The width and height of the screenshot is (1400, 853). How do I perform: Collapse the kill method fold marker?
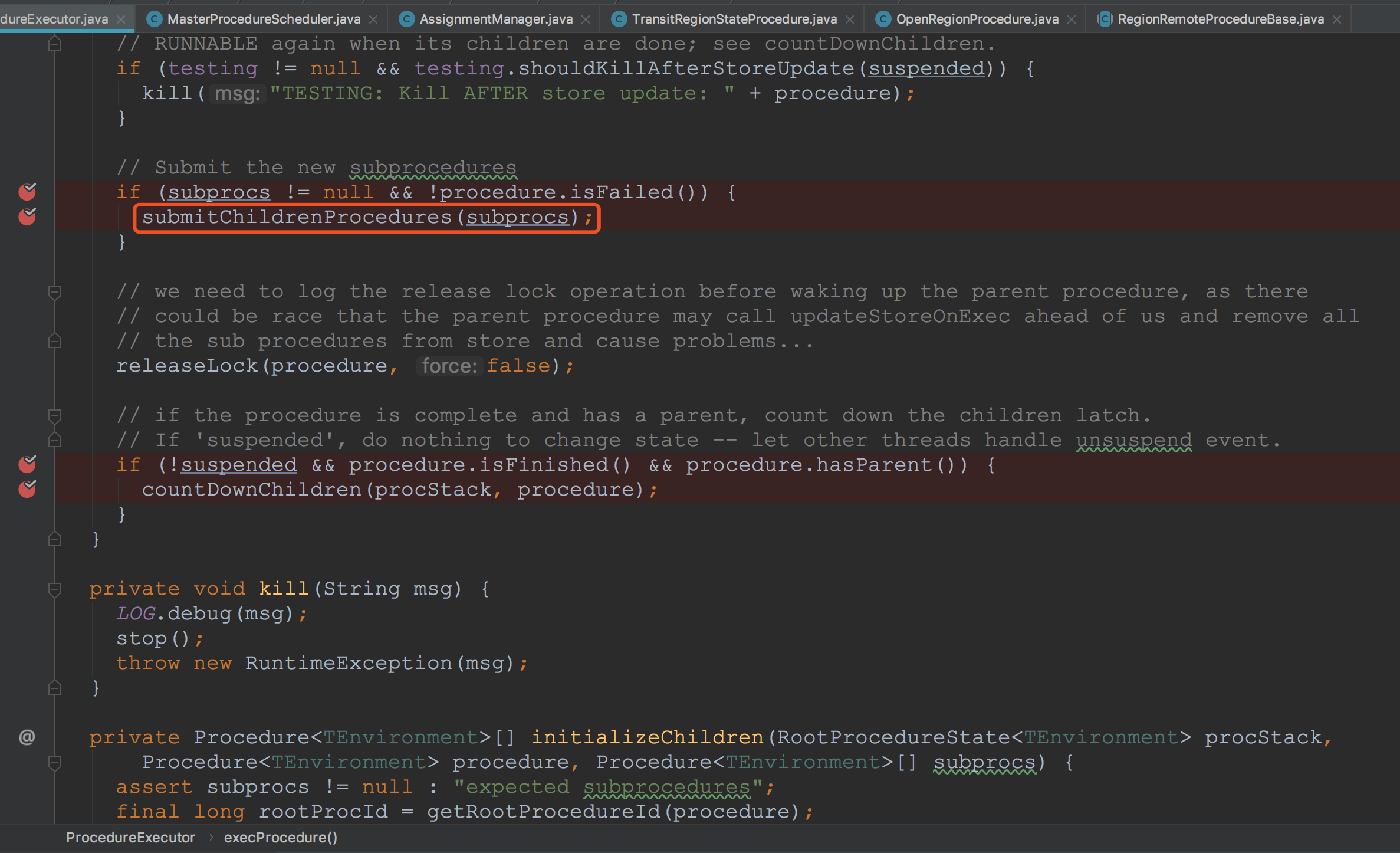[54, 589]
